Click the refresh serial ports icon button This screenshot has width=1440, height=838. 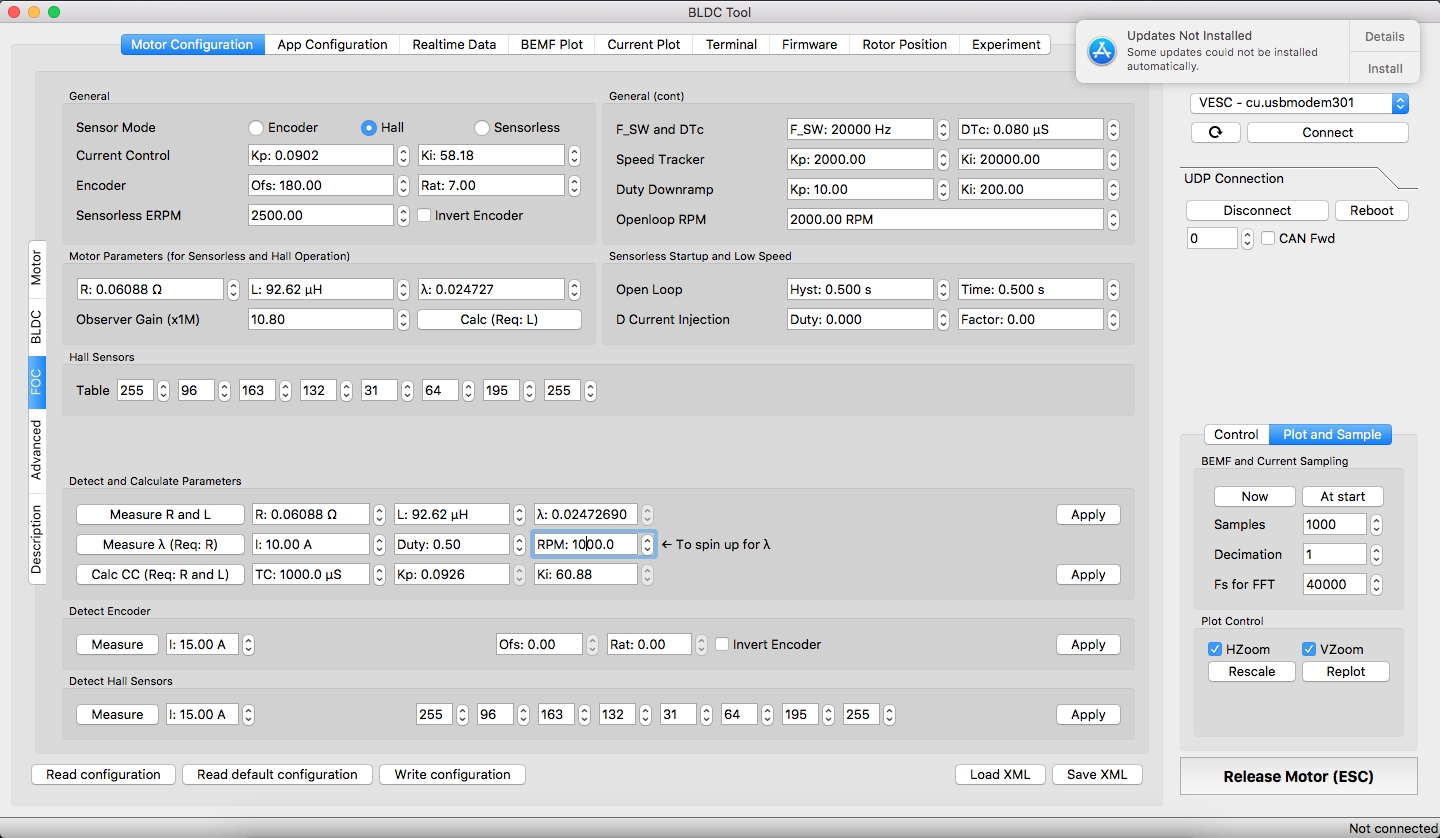point(1216,132)
